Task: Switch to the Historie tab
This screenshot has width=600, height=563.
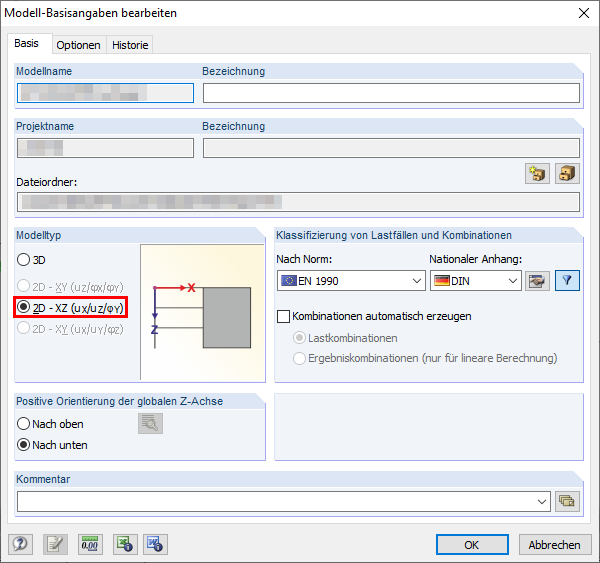Action: (130, 45)
